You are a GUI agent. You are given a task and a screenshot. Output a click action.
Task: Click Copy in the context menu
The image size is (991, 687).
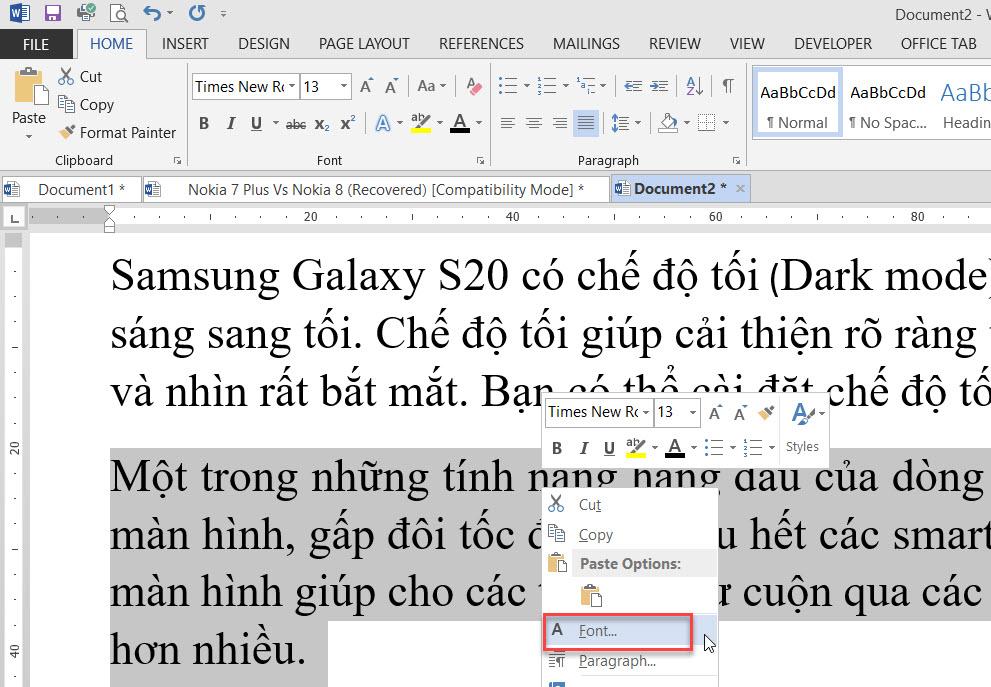[x=595, y=534]
